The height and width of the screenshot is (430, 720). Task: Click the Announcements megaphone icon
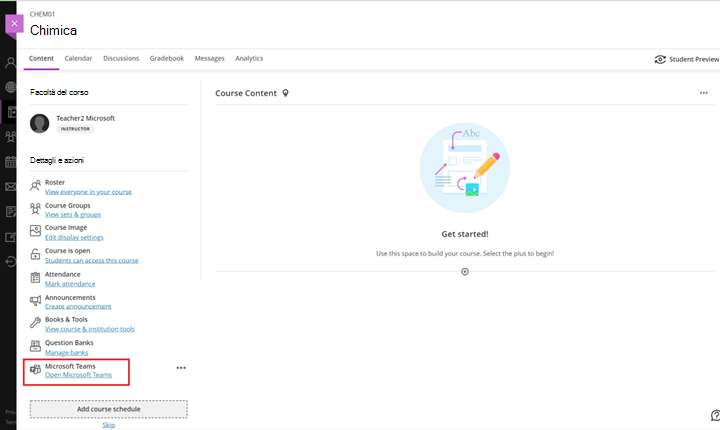pos(35,300)
